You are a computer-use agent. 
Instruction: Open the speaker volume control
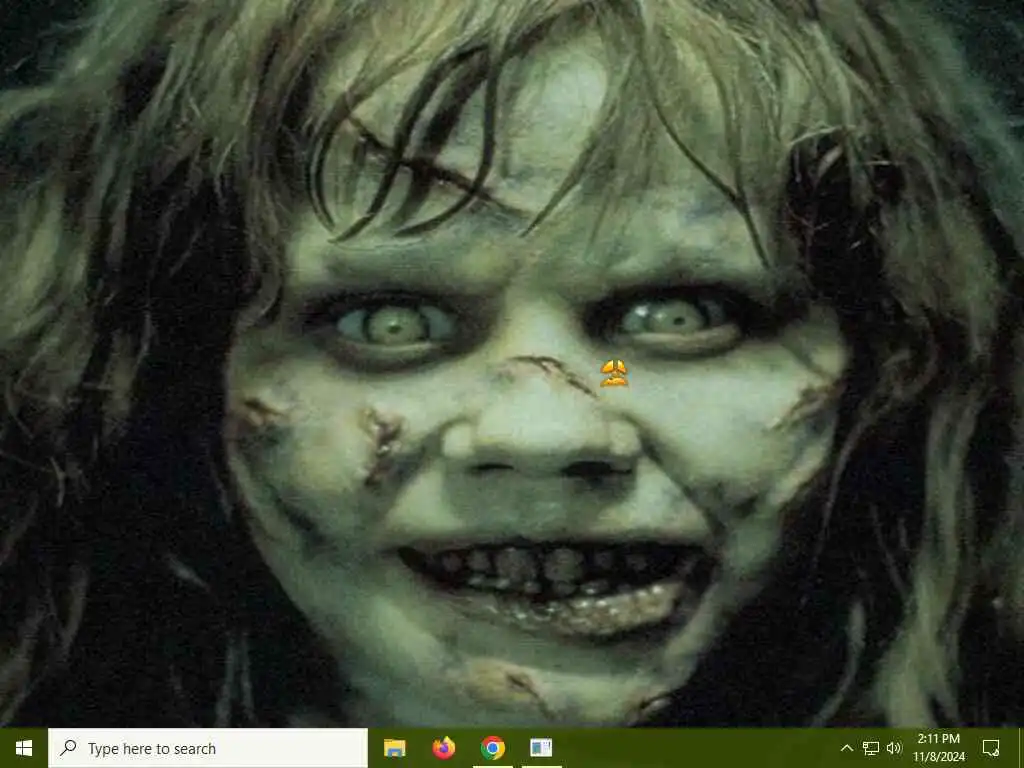pos(894,748)
